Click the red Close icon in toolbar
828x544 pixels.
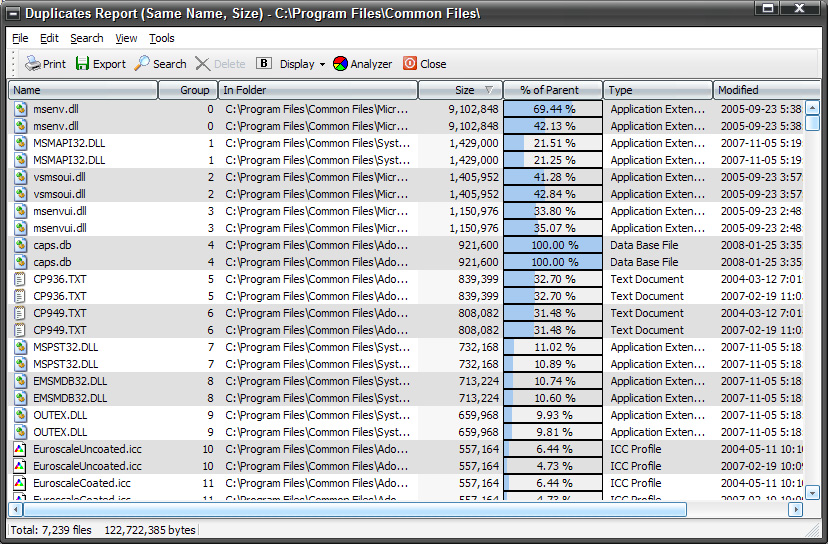point(410,64)
